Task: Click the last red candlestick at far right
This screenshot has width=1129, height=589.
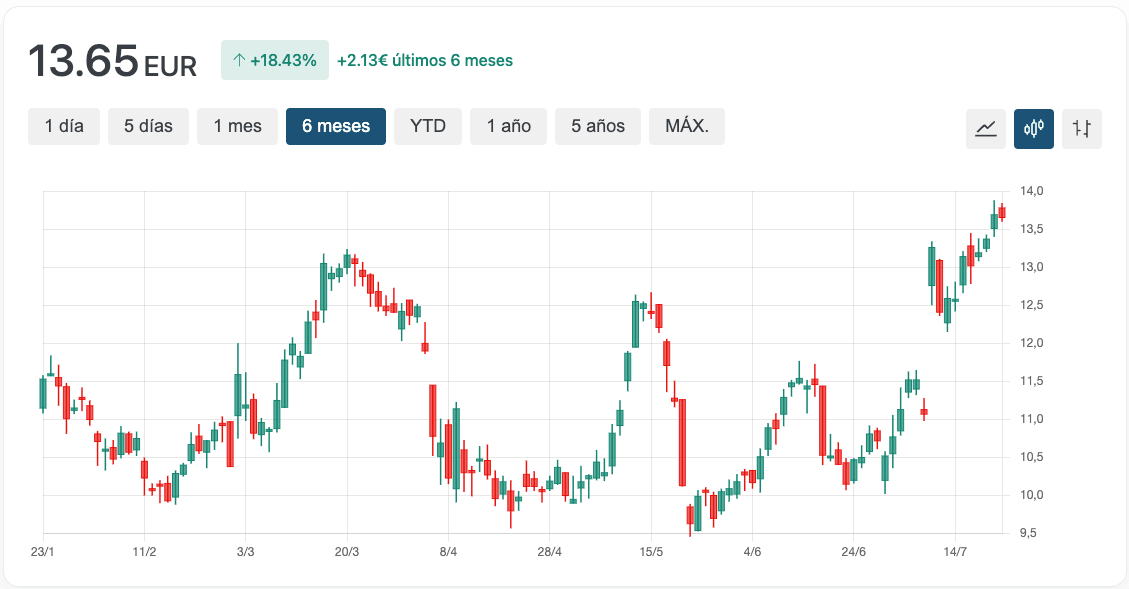Action: [1002, 212]
